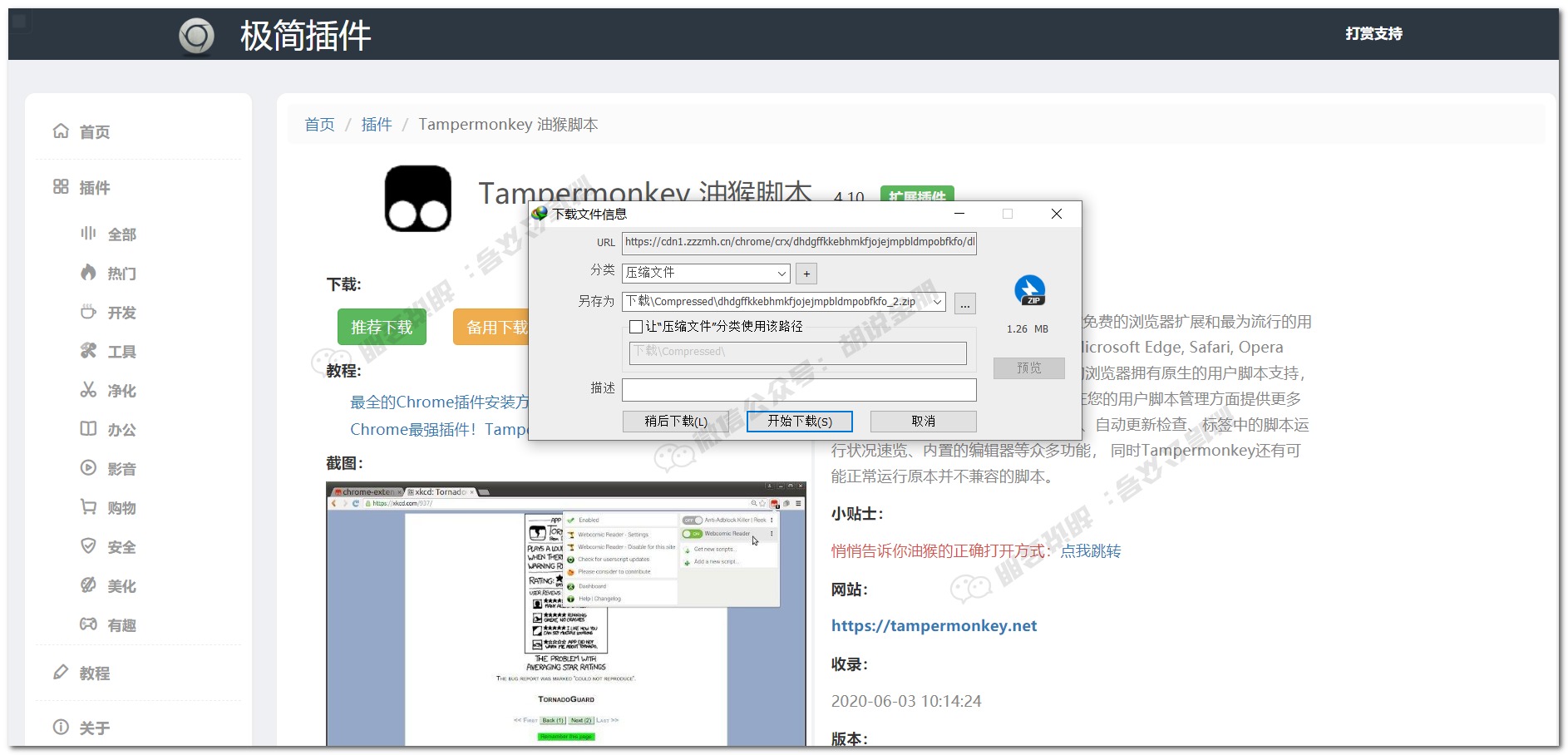Click 插件 breadcrumb link
The image size is (1568, 755).
[x=377, y=124]
